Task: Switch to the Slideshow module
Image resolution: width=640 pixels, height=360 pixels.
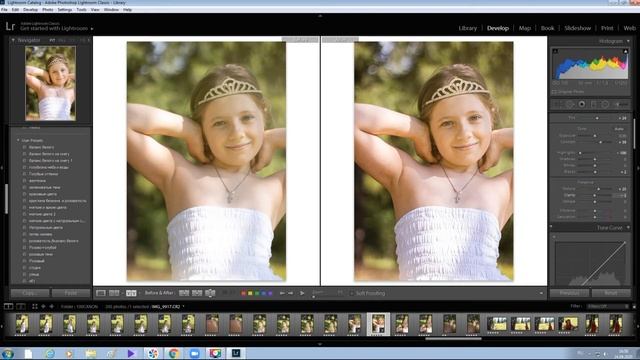Action: tap(578, 28)
